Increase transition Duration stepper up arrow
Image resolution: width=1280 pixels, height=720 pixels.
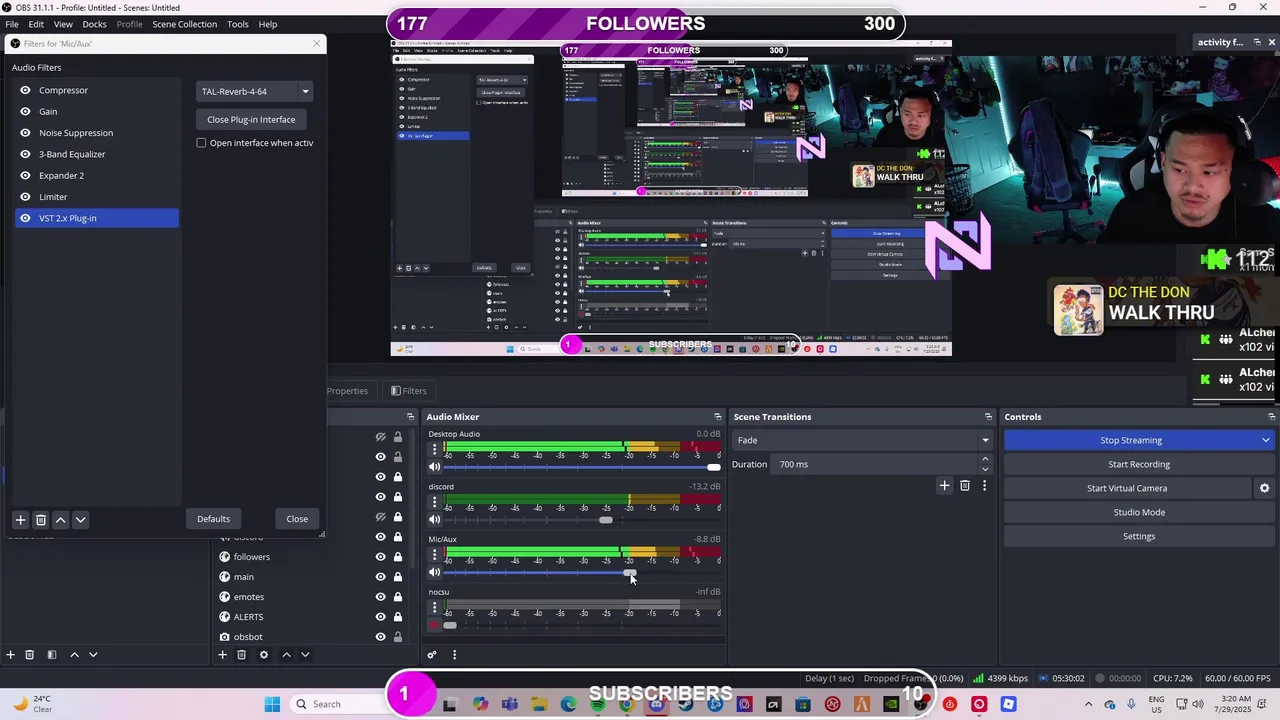point(985,459)
